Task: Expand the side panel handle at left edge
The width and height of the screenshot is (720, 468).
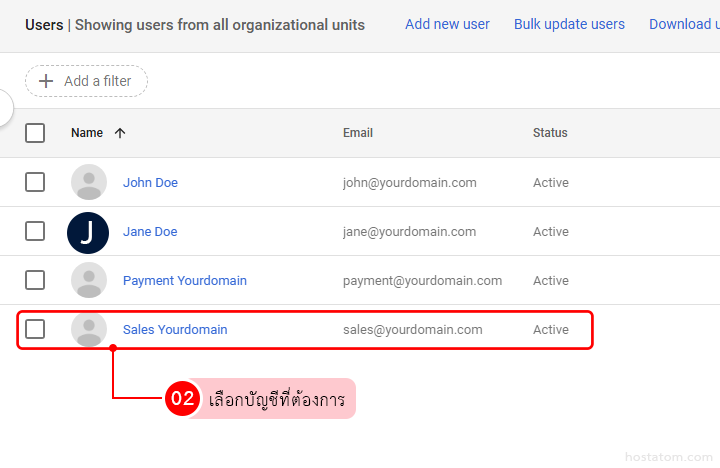Action: coord(5,108)
